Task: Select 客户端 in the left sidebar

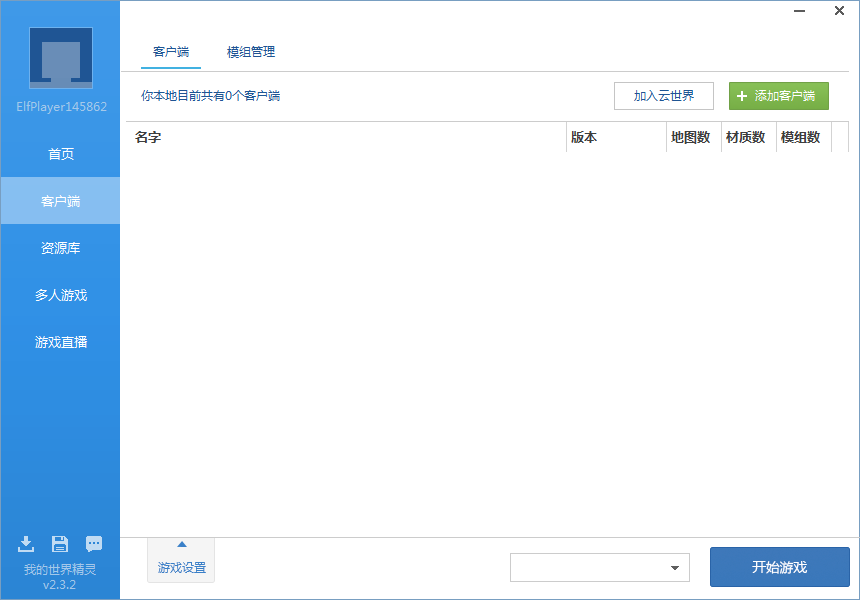Action: [60, 200]
